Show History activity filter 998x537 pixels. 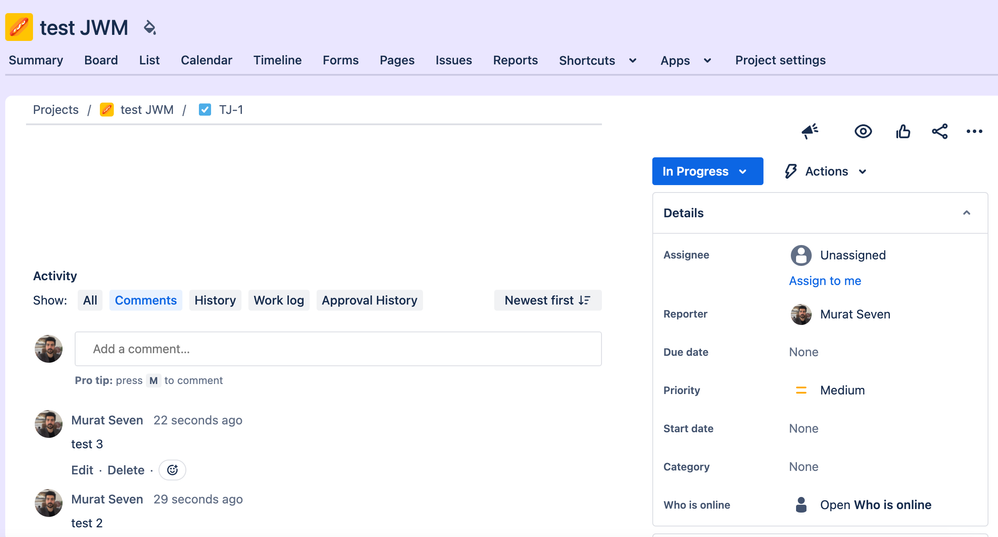pyautogui.click(x=215, y=300)
